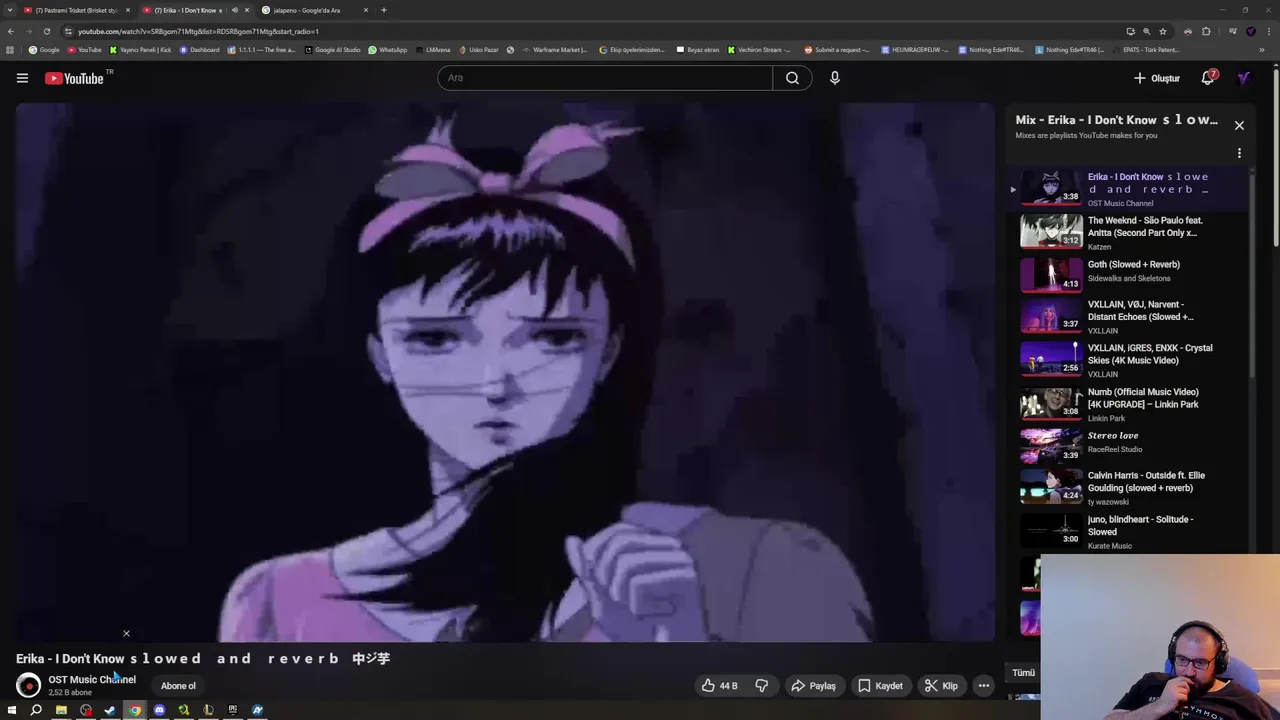Open the apps grid icon in bookmarks bar
Image resolution: width=1280 pixels, height=720 pixels.
point(10,50)
